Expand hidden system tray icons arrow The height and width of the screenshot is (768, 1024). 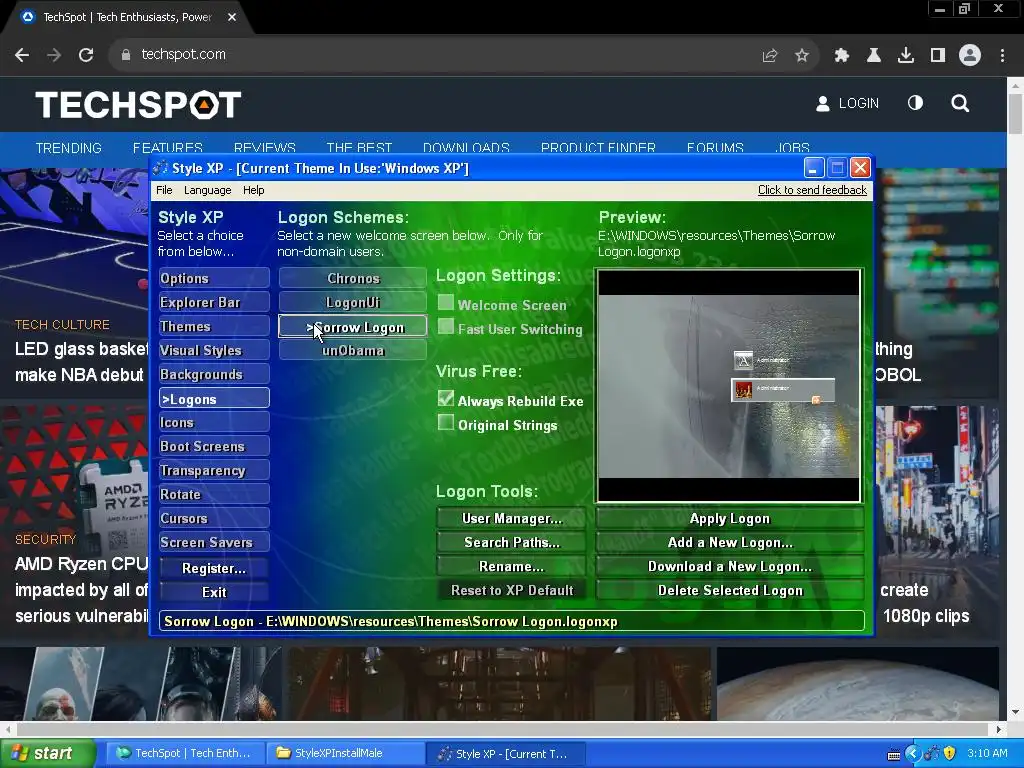pos(912,754)
